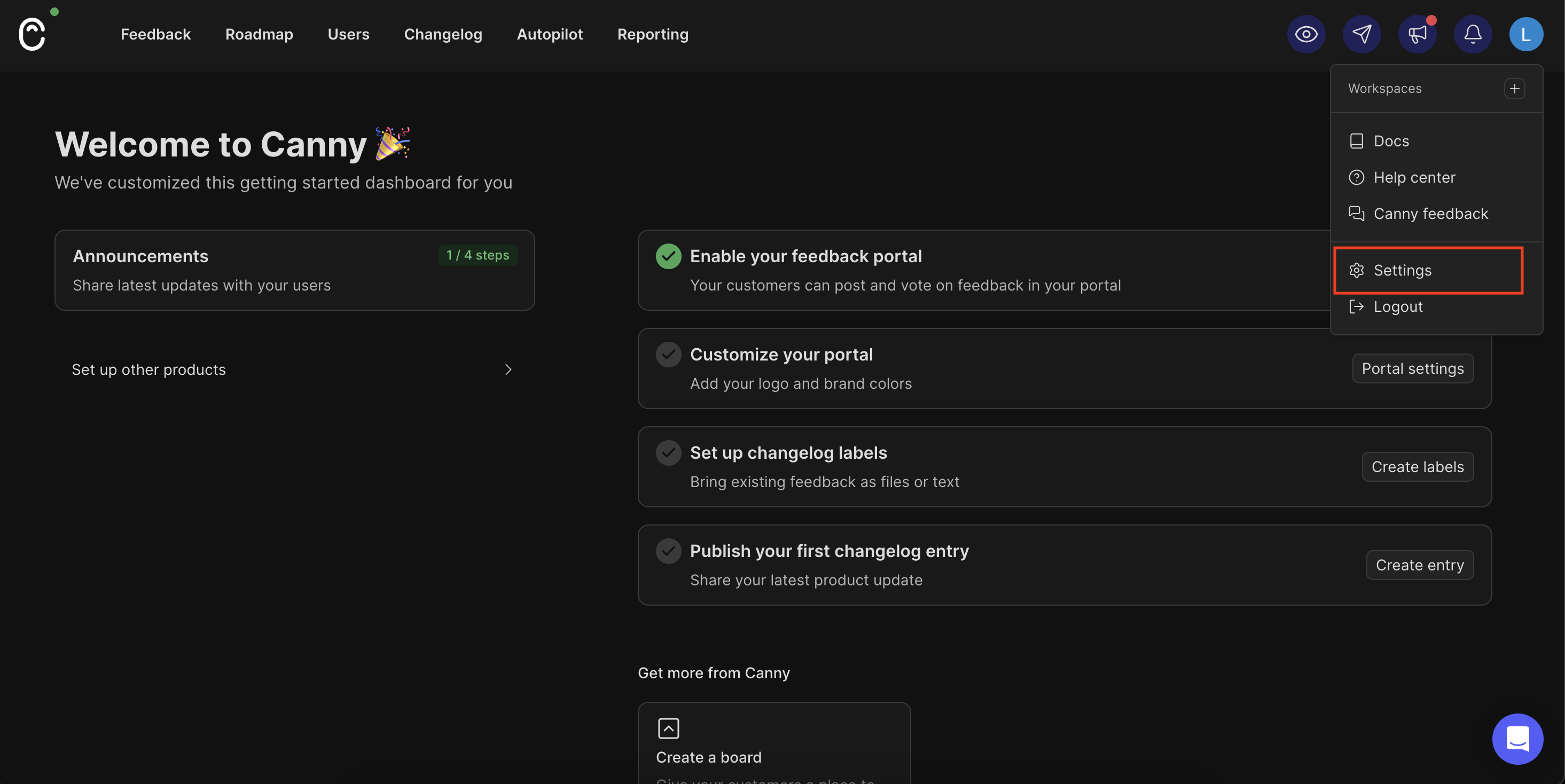Click the blue L avatar icon

tap(1526, 35)
